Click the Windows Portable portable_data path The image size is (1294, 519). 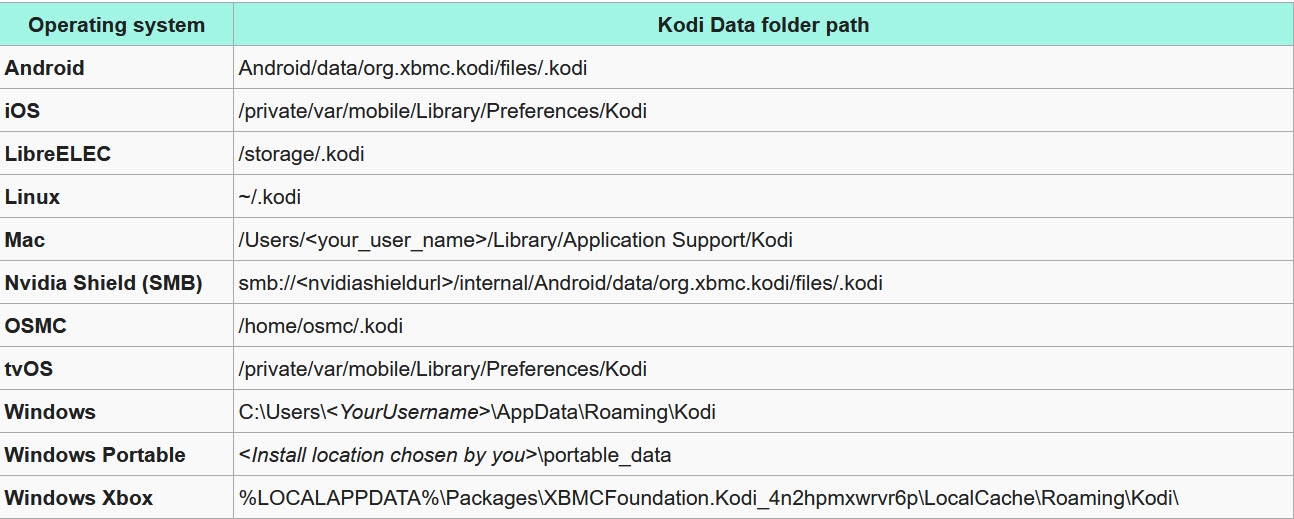[x=455, y=455]
